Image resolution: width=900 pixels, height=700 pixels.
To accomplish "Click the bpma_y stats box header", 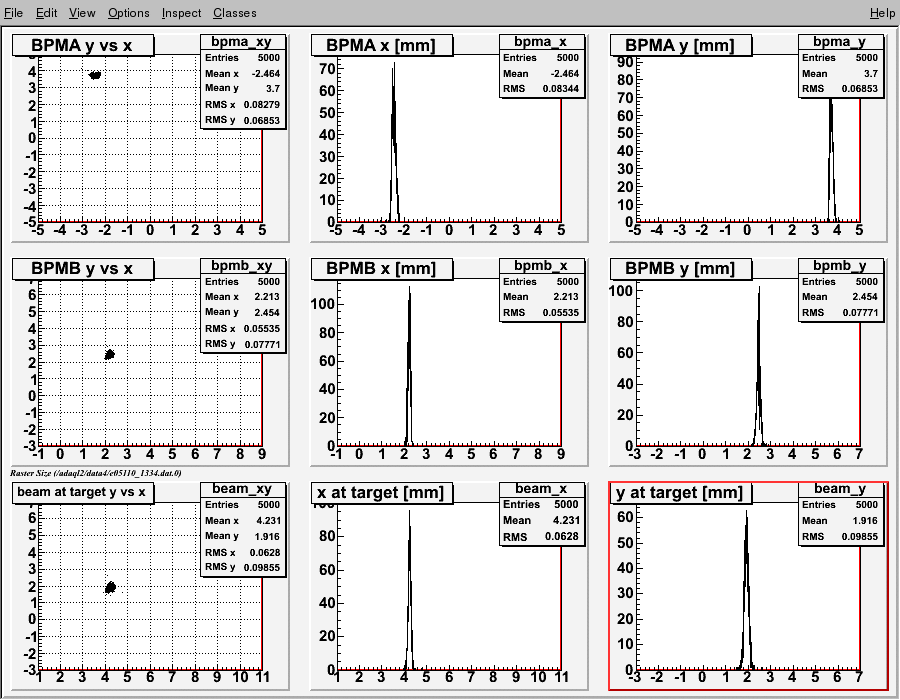I will point(840,42).
